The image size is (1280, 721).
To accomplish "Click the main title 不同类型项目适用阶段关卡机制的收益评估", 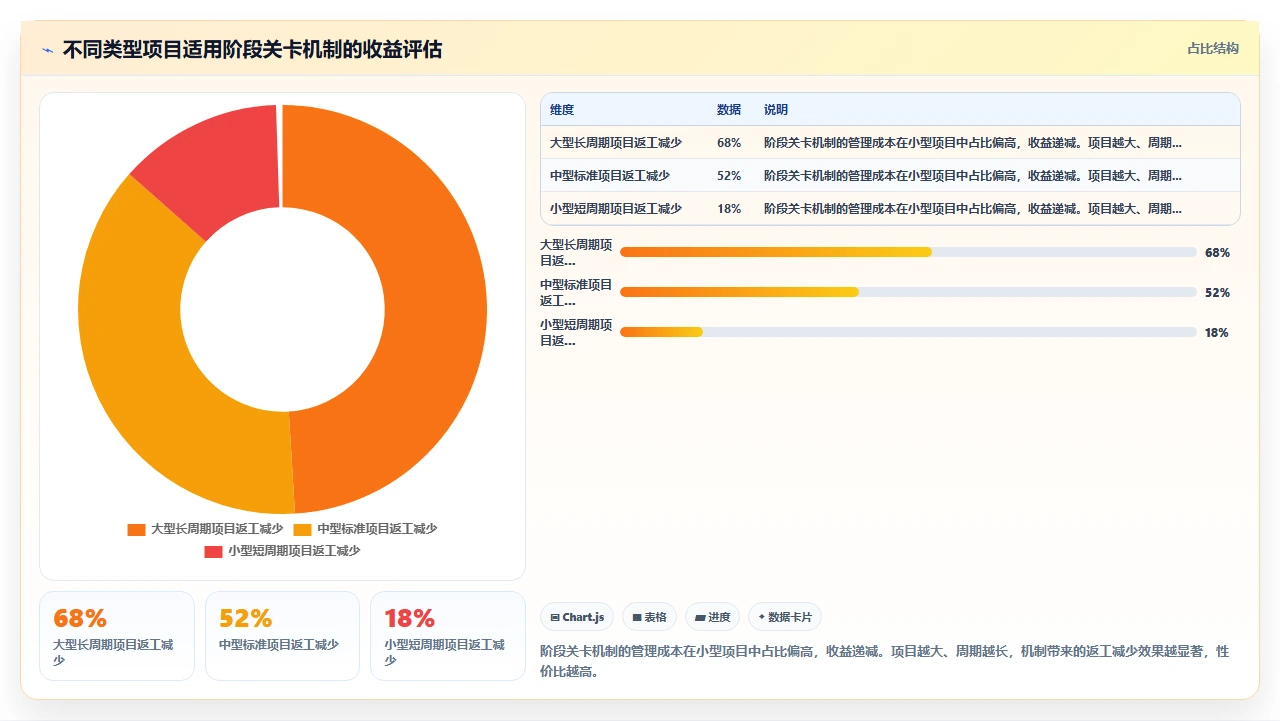I will (x=252, y=49).
